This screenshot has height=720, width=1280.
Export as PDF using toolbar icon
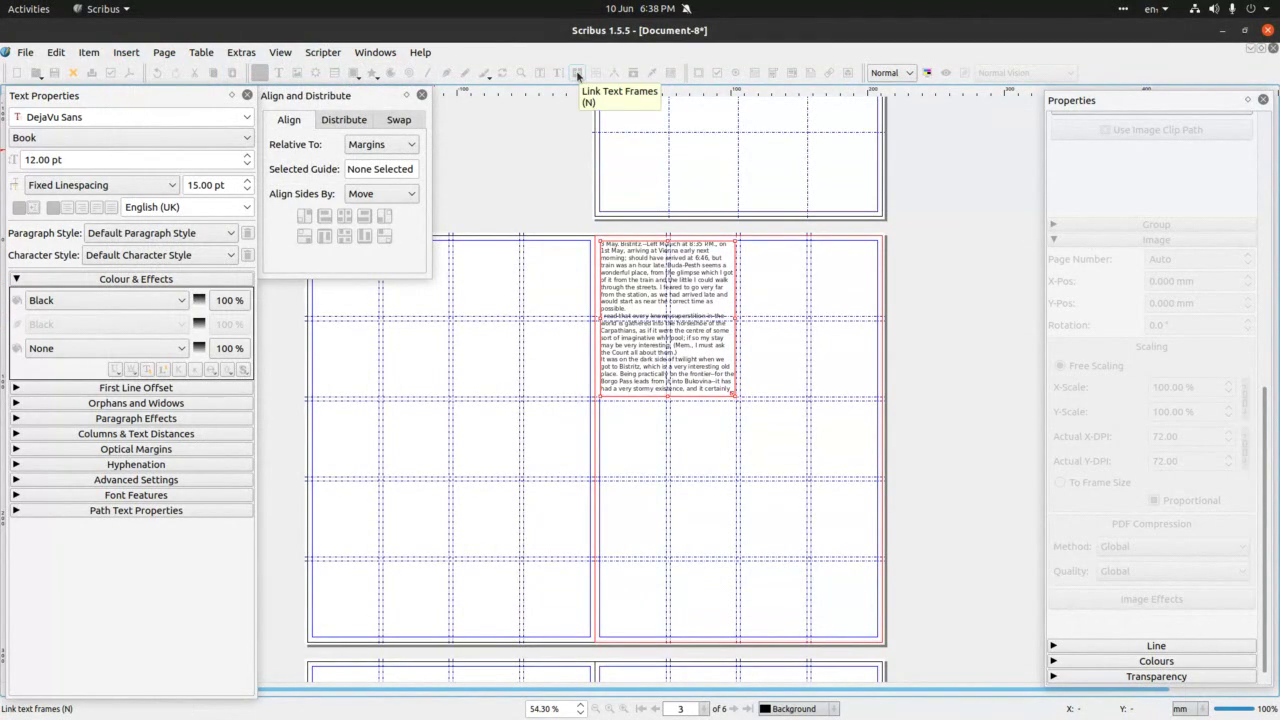point(129,73)
